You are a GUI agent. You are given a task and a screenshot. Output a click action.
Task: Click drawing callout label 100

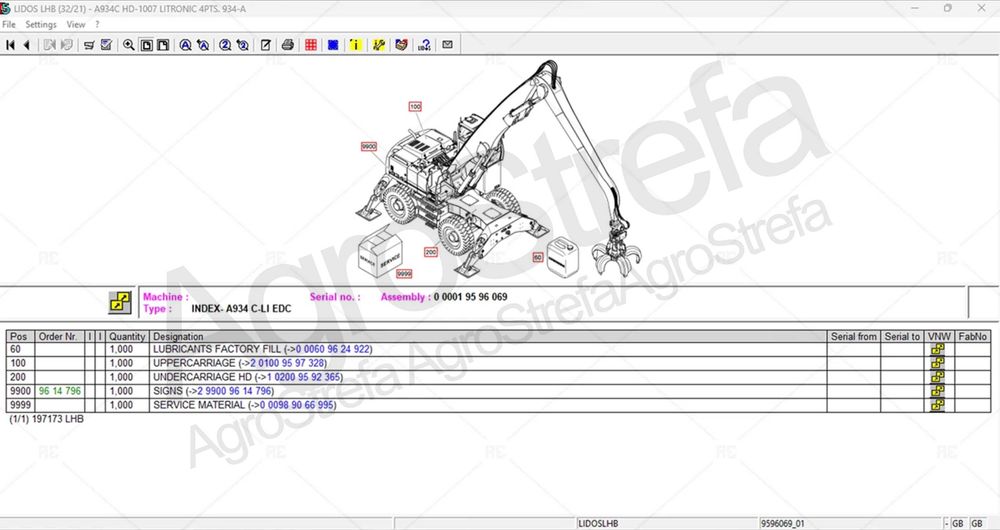click(415, 107)
